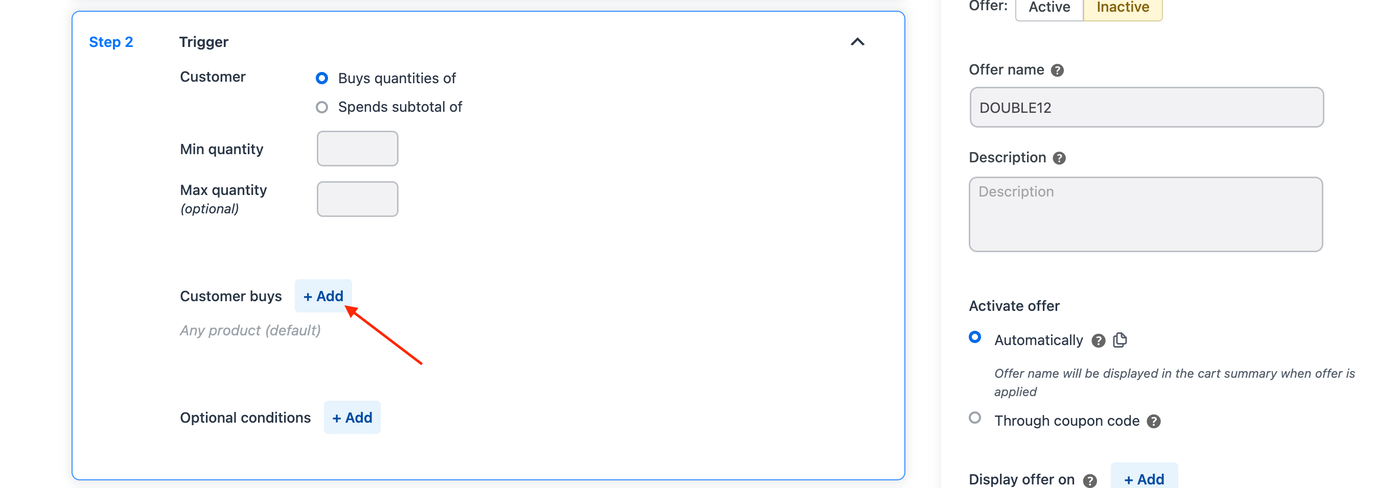Click the Description help icon
The width and height of the screenshot is (1400, 488).
(x=1059, y=158)
